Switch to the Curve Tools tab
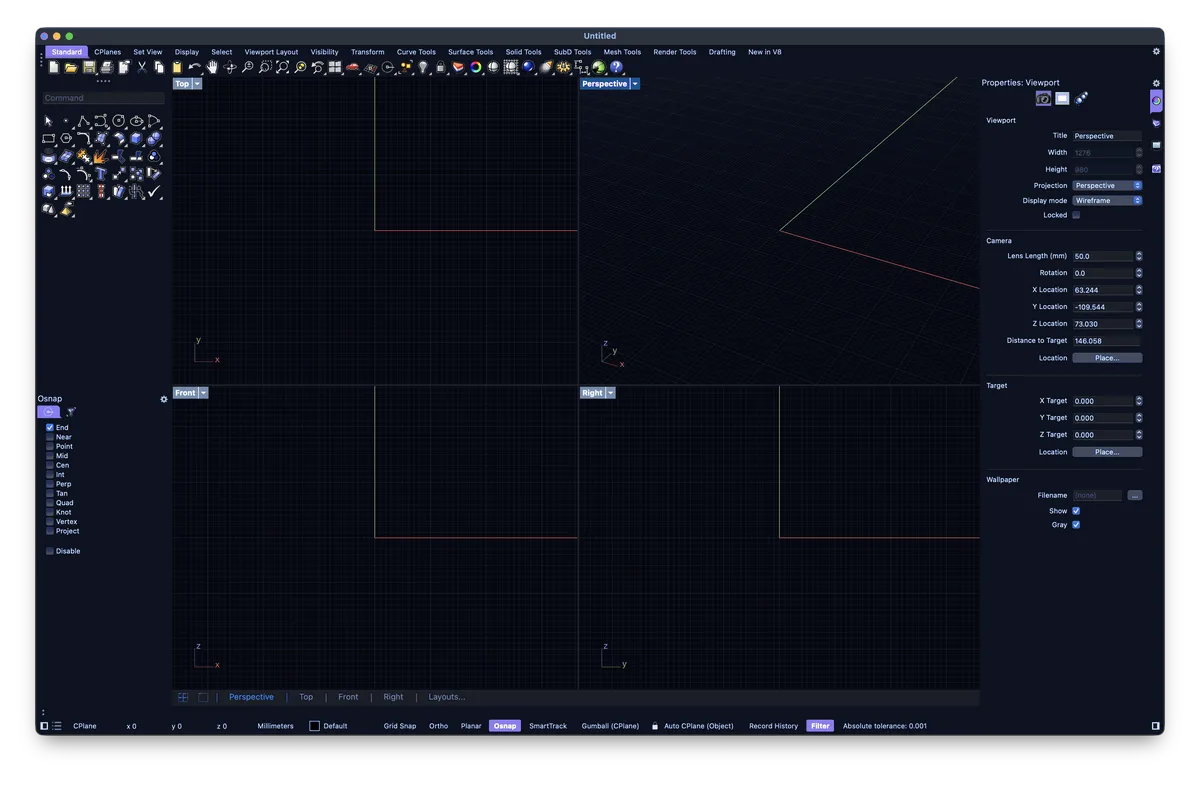This screenshot has width=1200, height=787. [416, 52]
